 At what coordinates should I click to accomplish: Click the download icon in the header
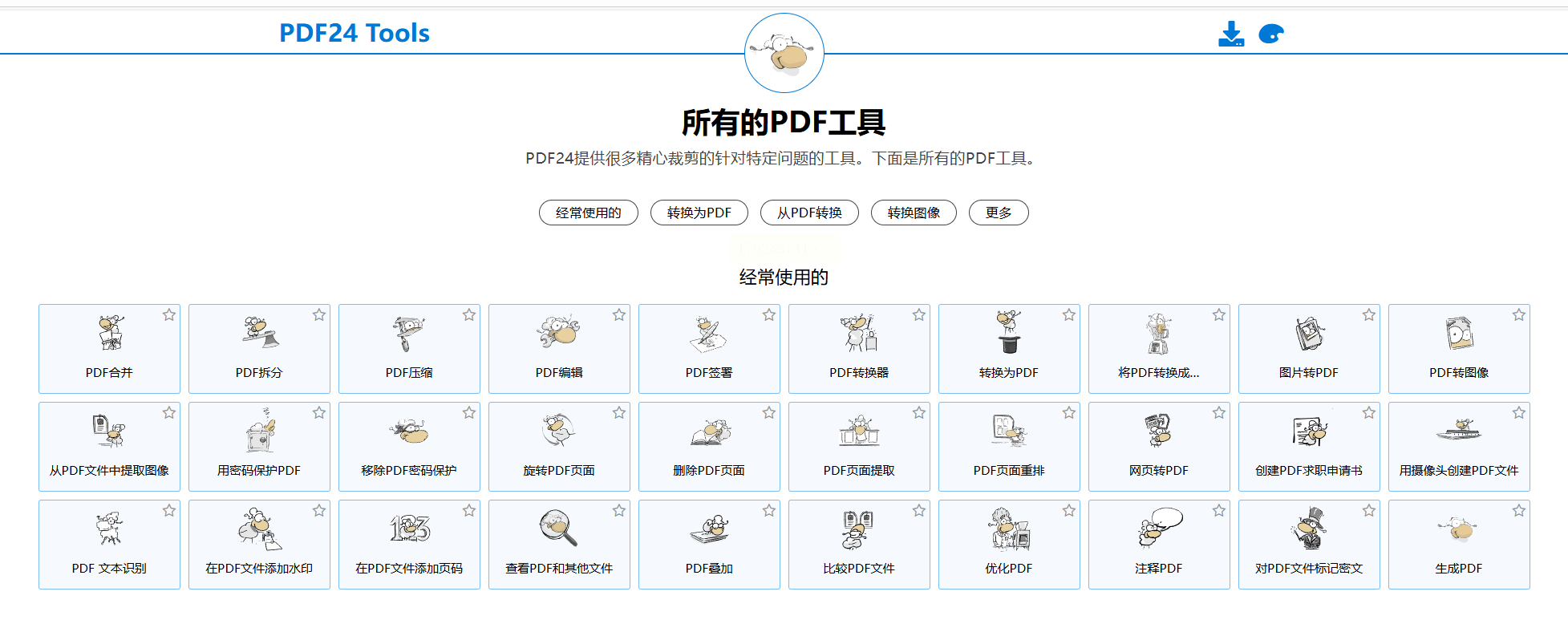pos(1231,34)
